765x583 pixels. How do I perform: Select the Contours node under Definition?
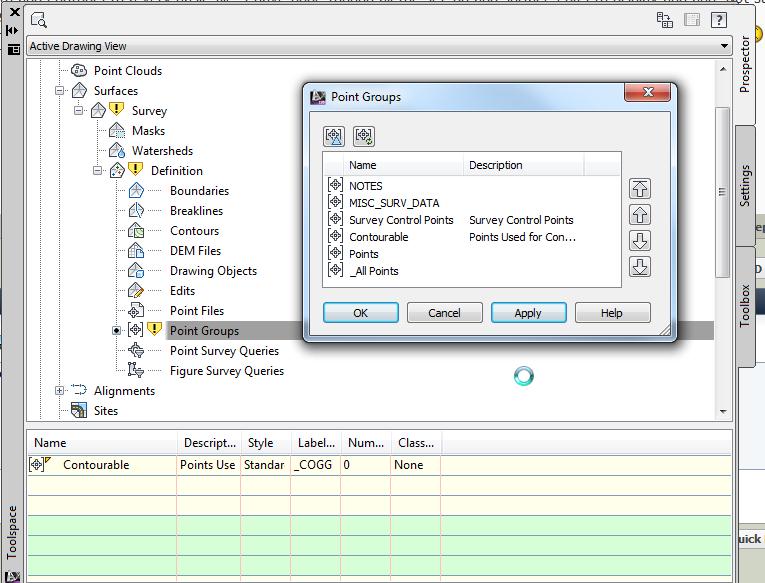click(x=194, y=231)
